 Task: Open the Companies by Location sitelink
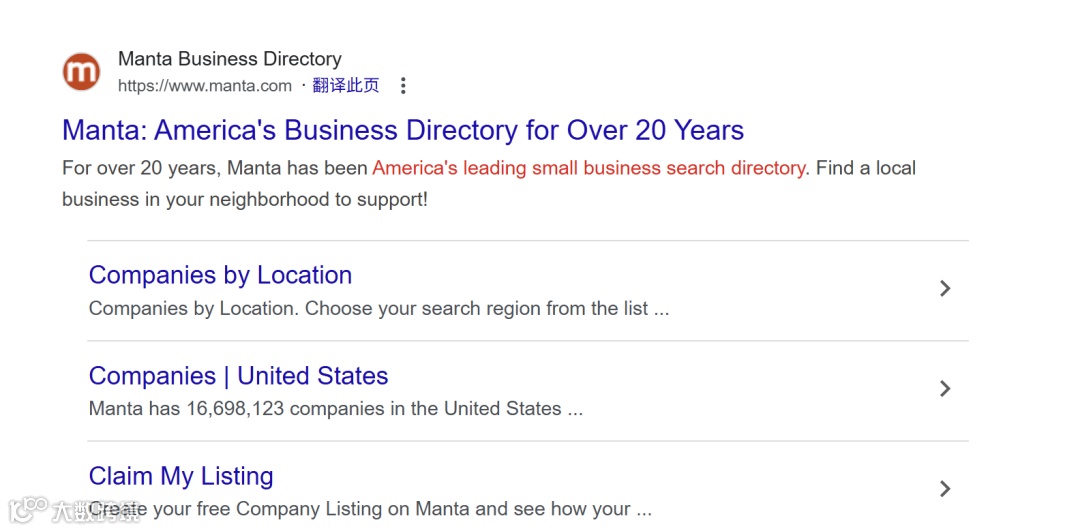[x=220, y=275]
